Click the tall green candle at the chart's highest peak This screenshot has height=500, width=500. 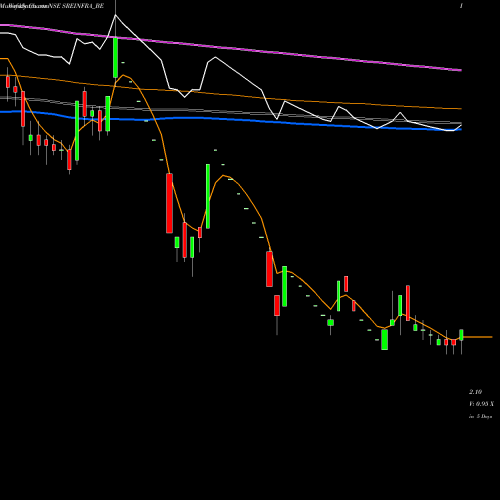[115, 58]
